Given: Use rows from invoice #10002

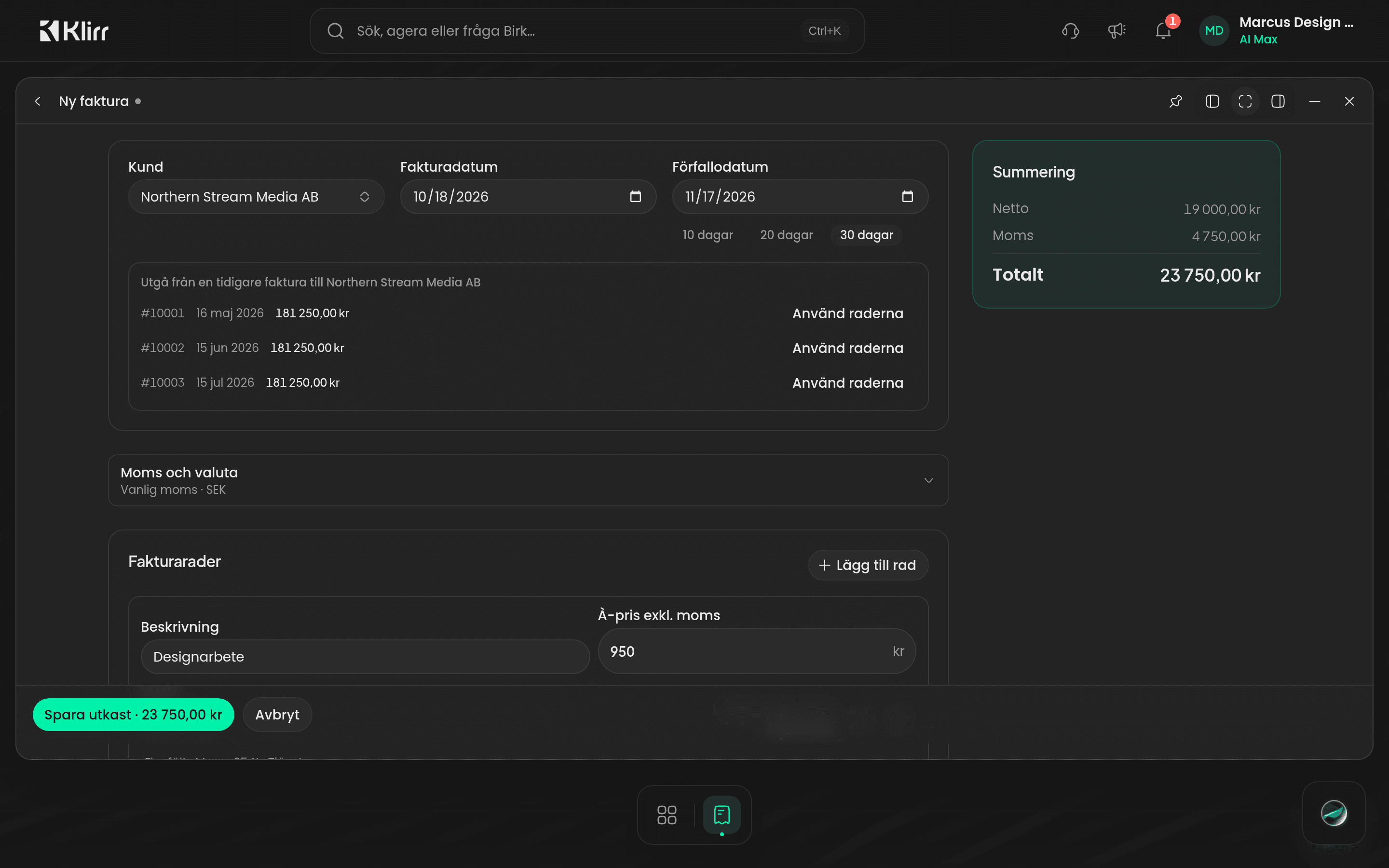Looking at the screenshot, I should tap(847, 349).
